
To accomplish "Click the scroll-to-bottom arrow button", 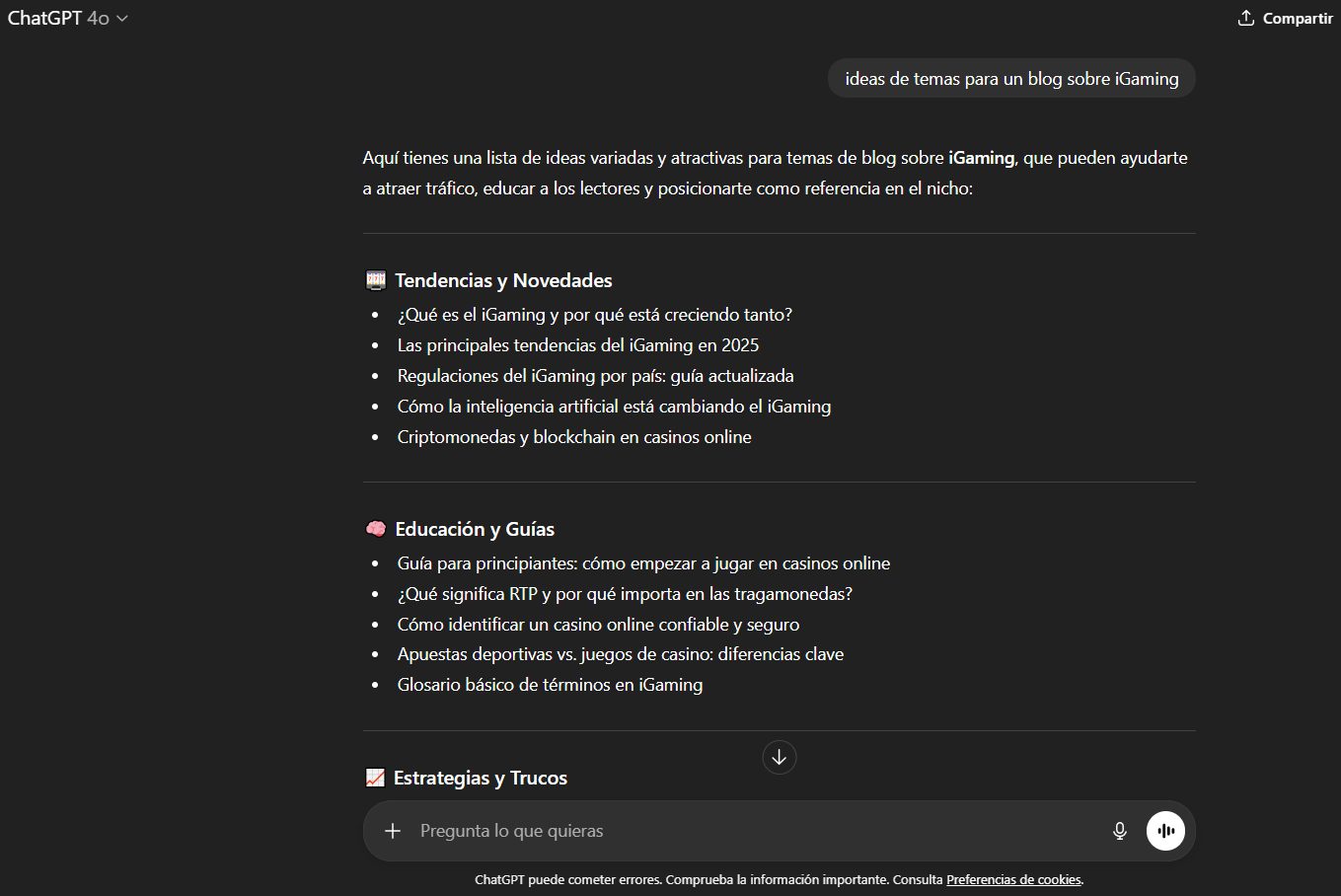I will [x=779, y=757].
